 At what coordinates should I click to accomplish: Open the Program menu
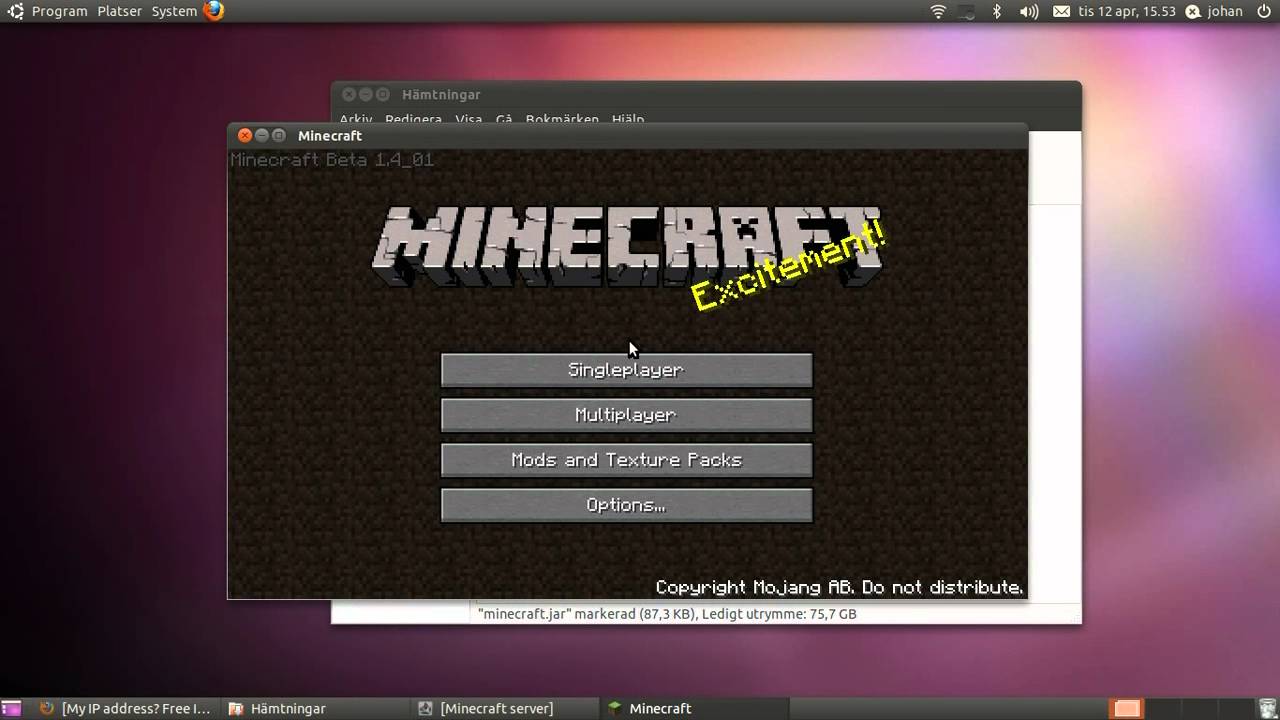(59, 12)
